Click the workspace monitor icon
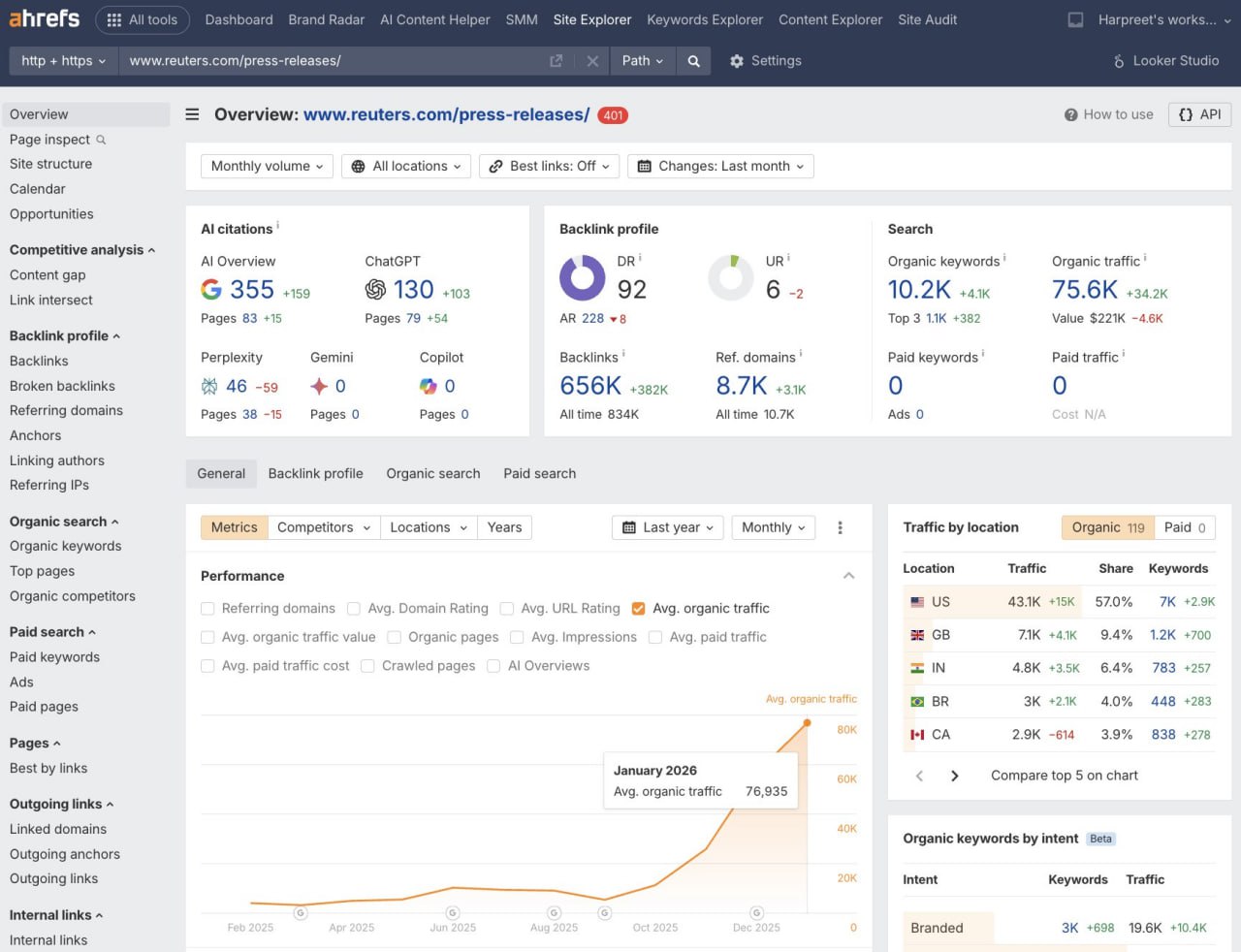The width and height of the screenshot is (1241, 952). (1075, 19)
